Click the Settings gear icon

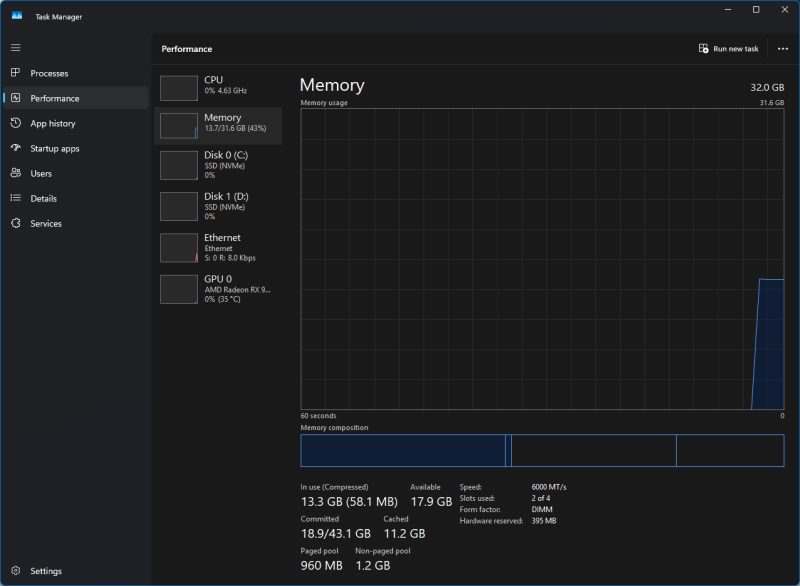(16, 570)
